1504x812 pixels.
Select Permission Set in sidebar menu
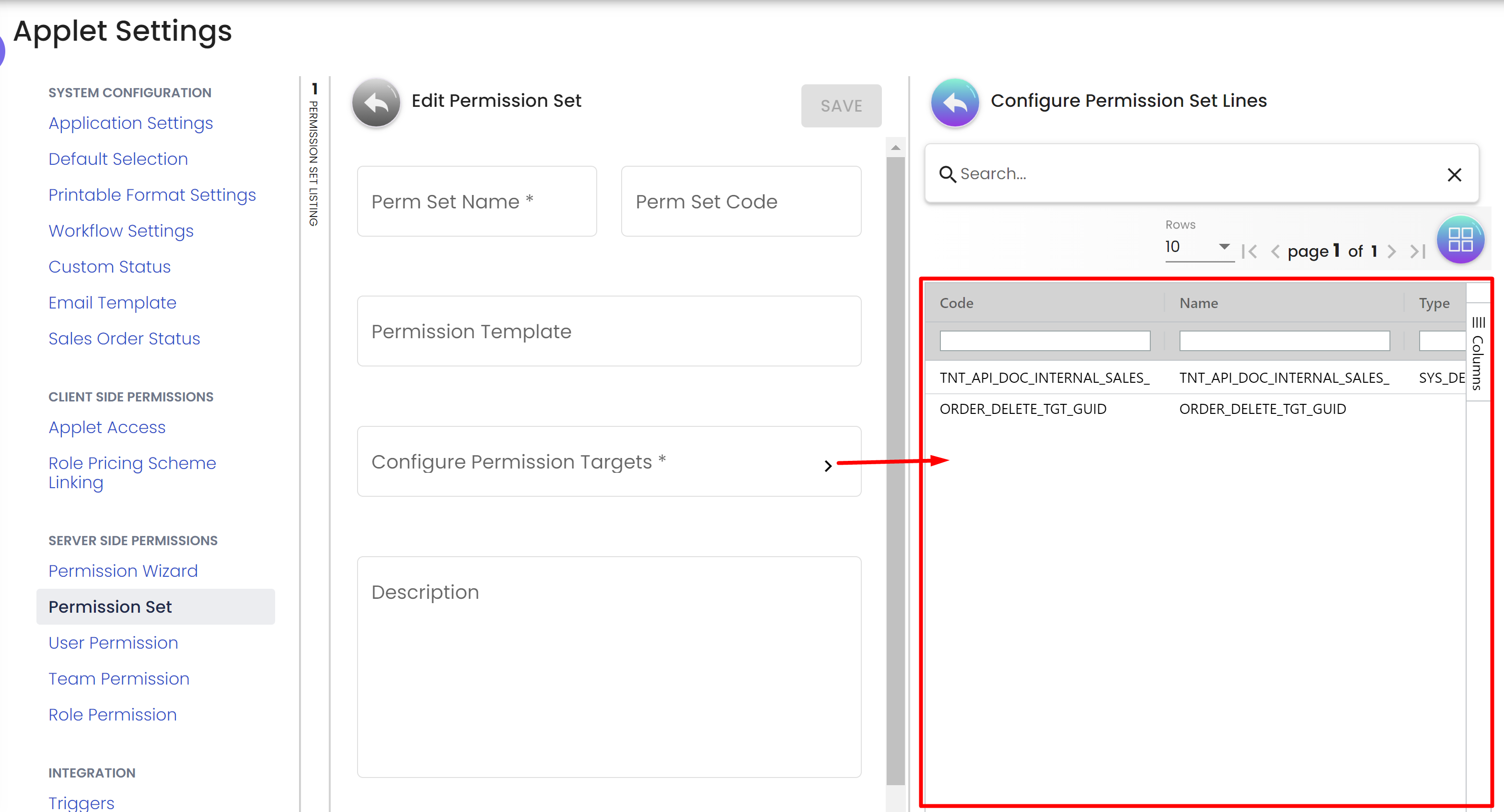coord(110,606)
